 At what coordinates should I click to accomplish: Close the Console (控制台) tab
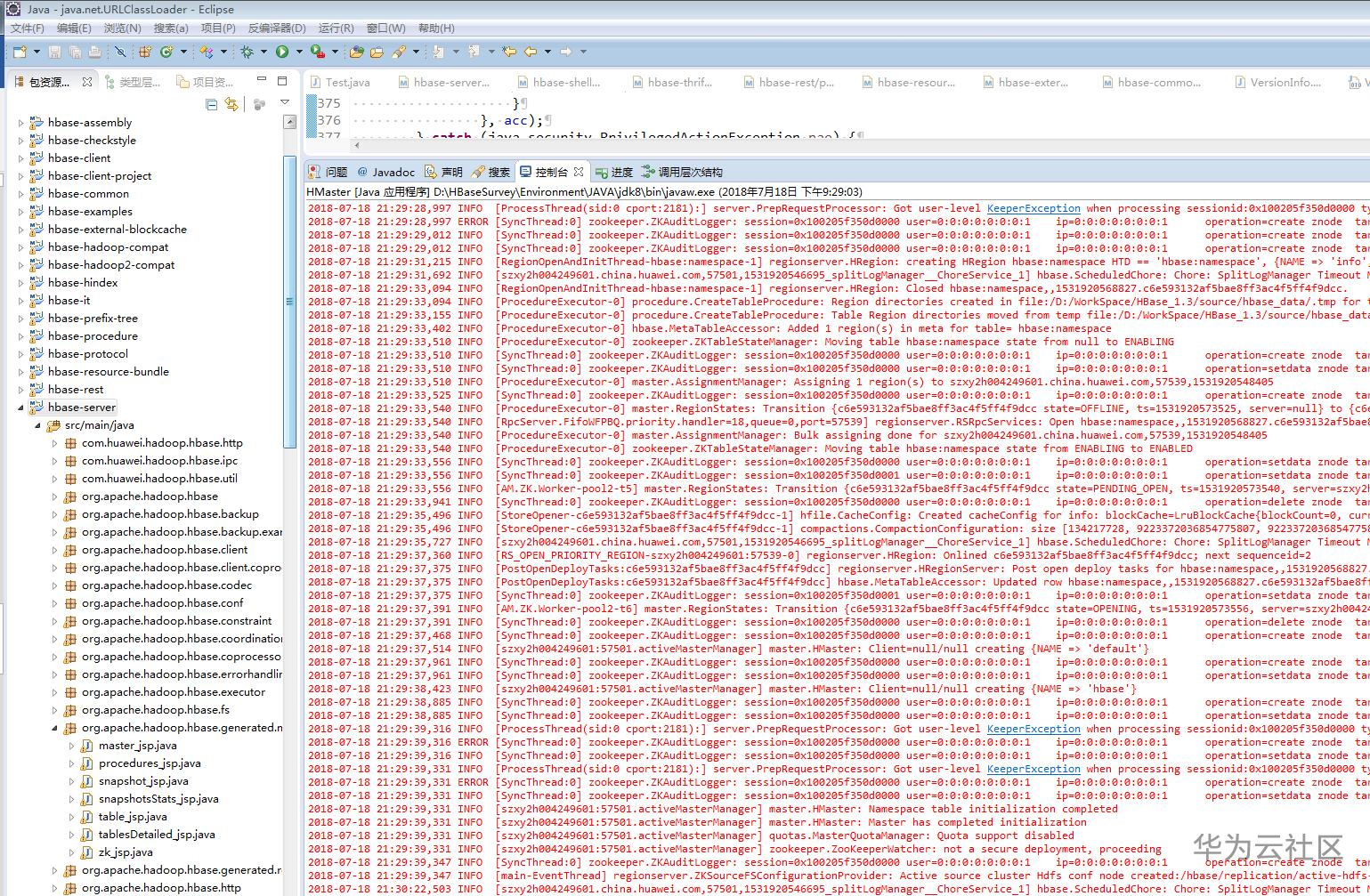pyautogui.click(x=579, y=172)
